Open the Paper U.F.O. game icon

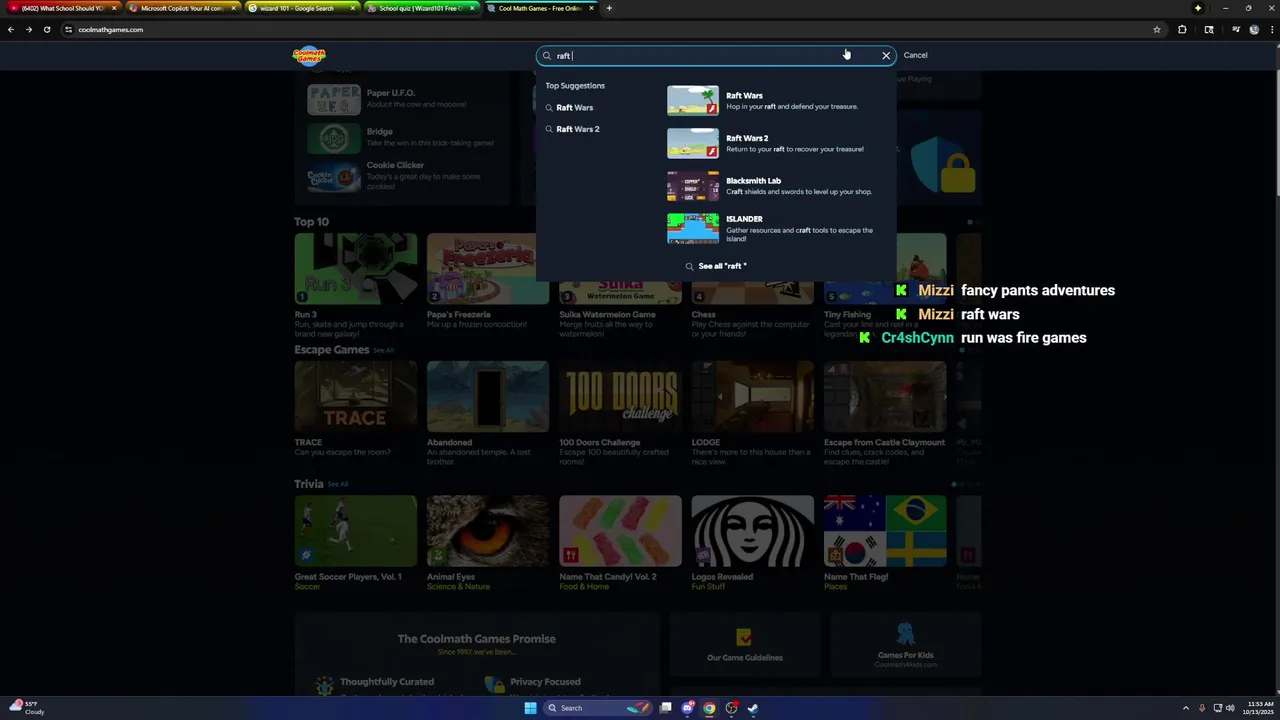(x=333, y=100)
